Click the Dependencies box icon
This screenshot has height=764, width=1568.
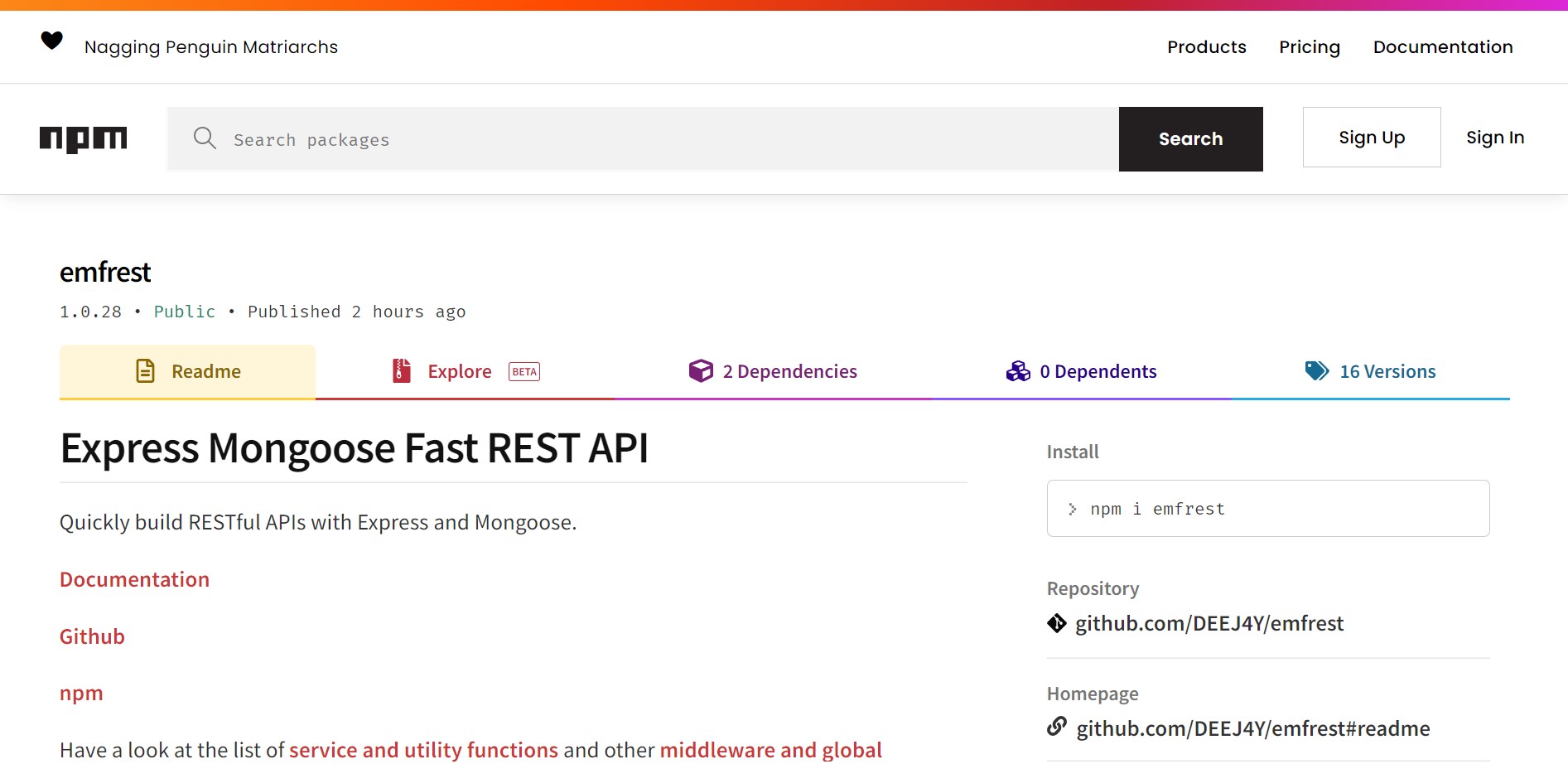701,370
